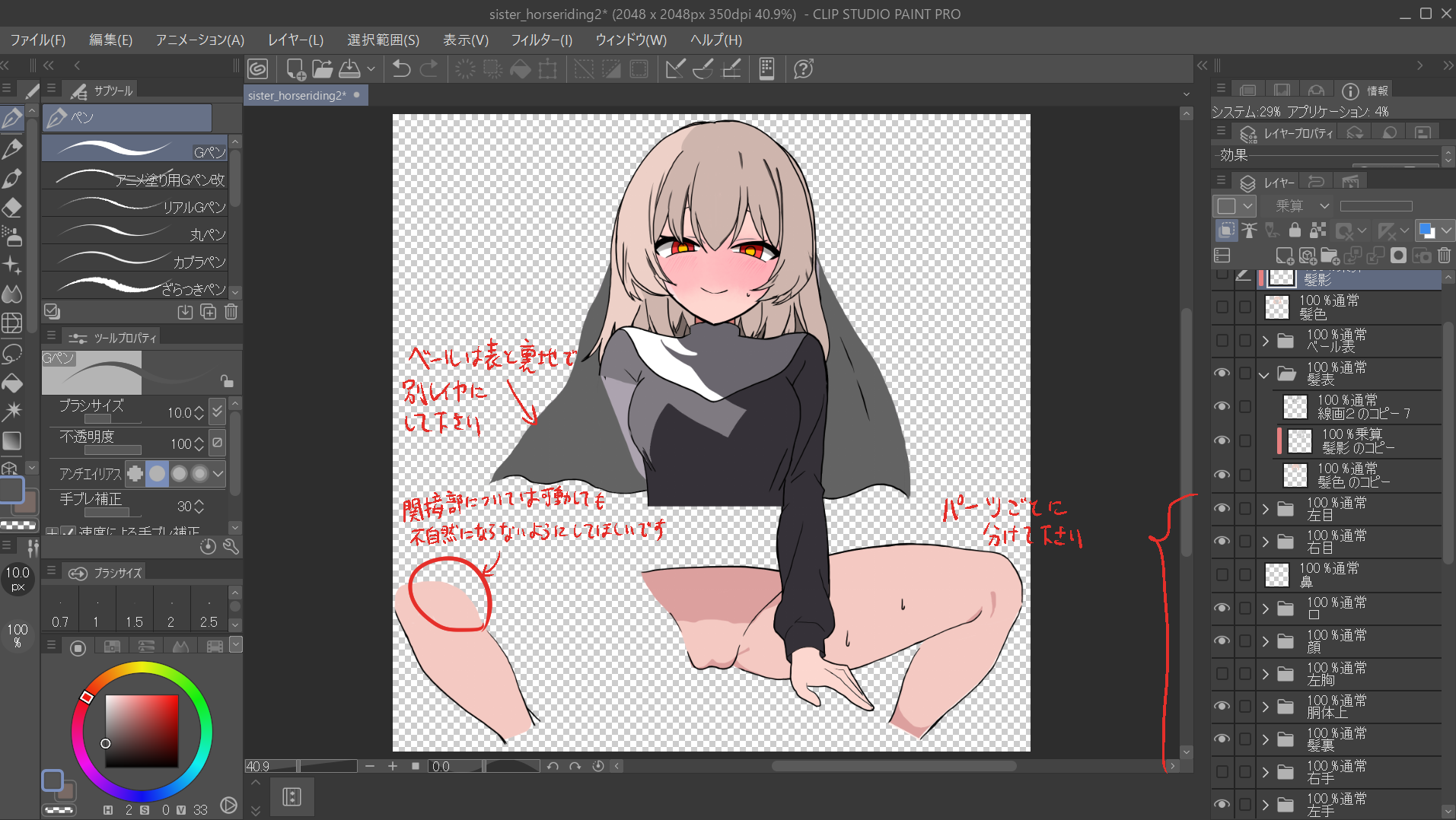
Task: Open the レイヤー menu in menu bar
Action: 295,40
